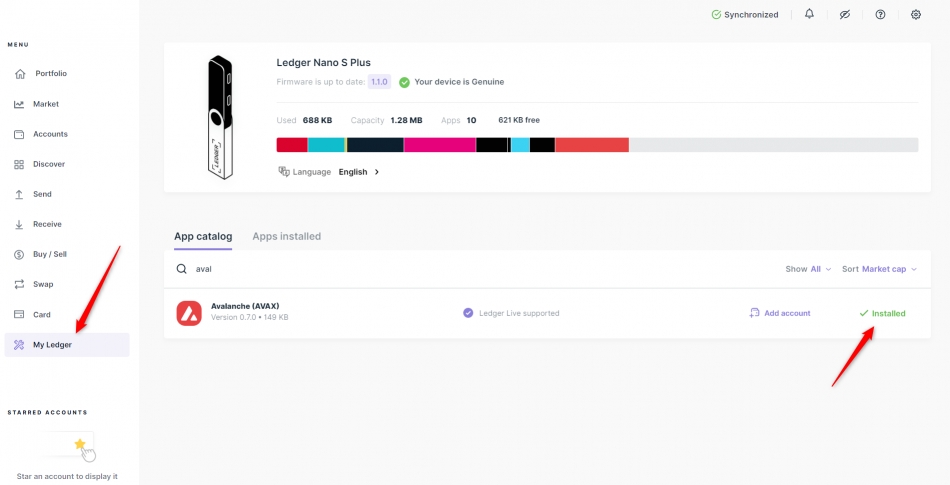
Task: Click the Swap arrows icon
Action: tap(19, 284)
